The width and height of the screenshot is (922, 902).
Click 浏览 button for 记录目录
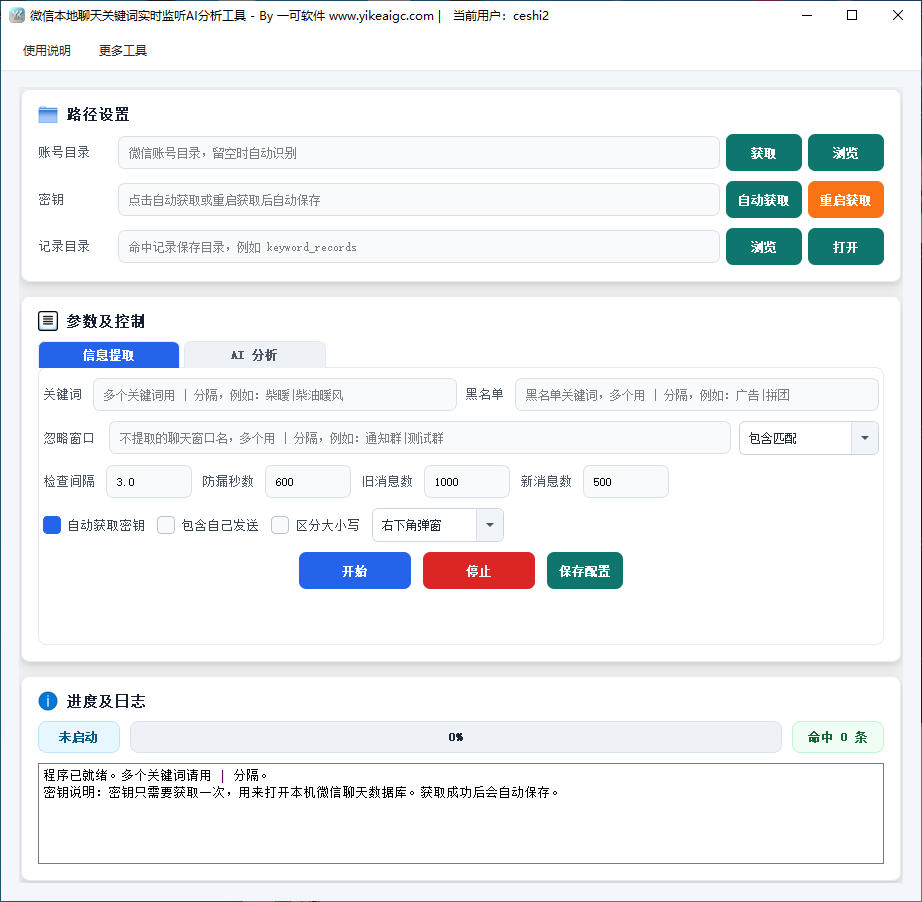click(763, 247)
